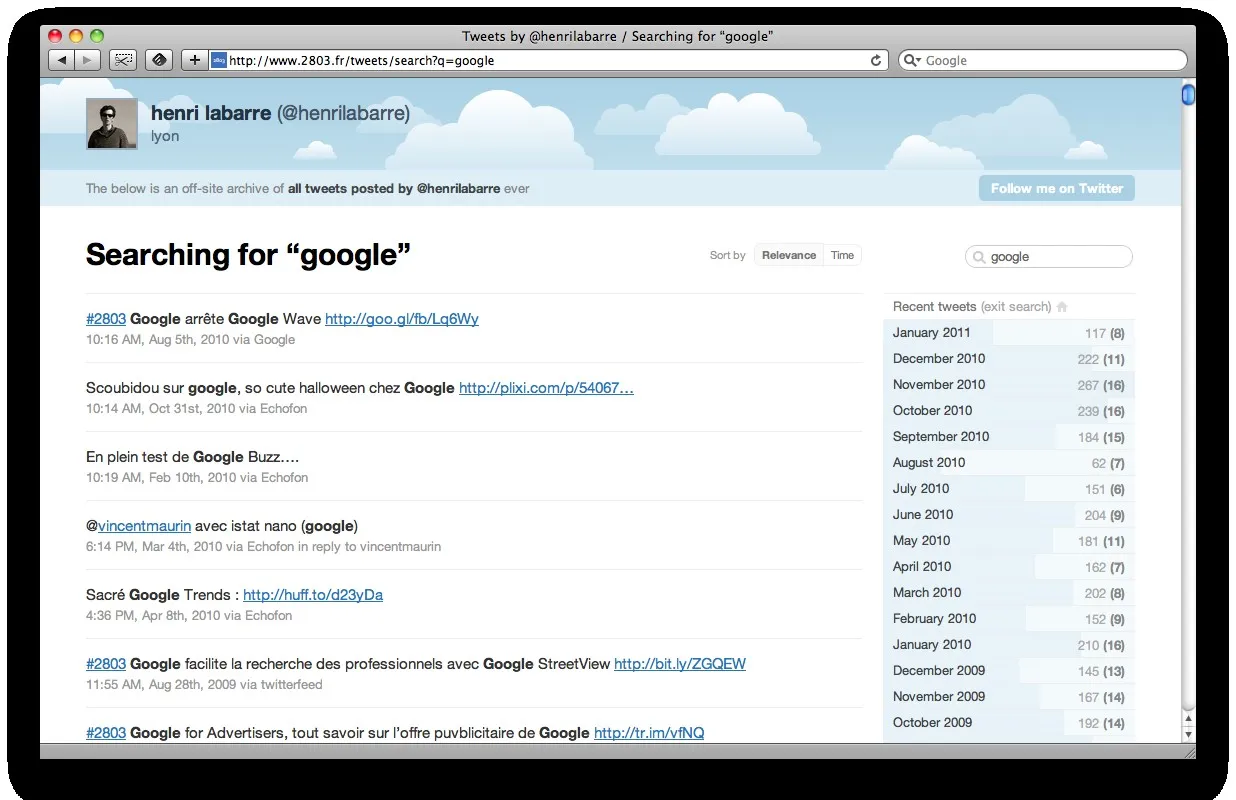
Task: Open #2803 hashtag in StreetView tweet
Action: pos(106,664)
